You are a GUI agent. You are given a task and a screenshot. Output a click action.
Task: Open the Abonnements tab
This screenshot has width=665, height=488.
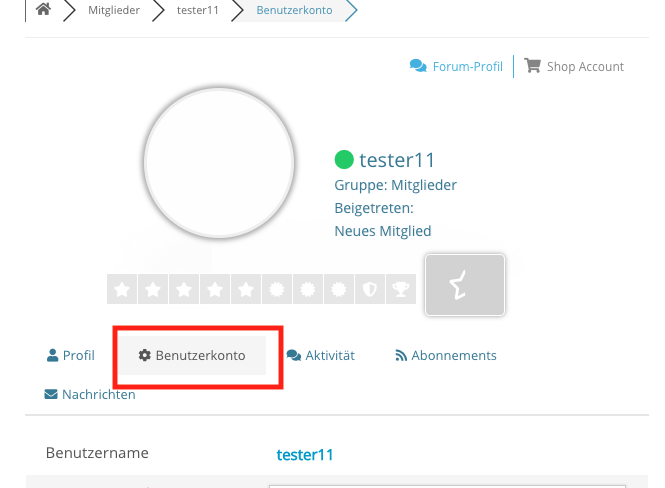coord(446,355)
